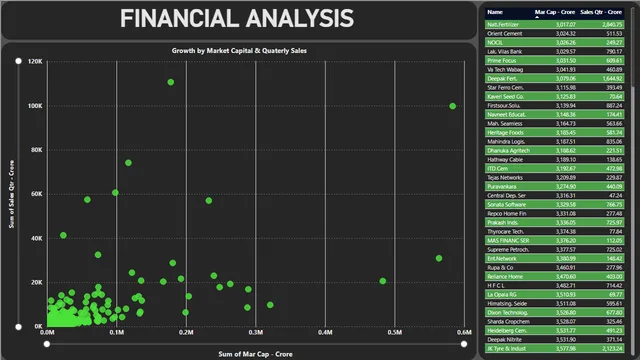The width and height of the screenshot is (640, 360).
Task: Select the Puravankara row
Action: [x=554, y=186]
